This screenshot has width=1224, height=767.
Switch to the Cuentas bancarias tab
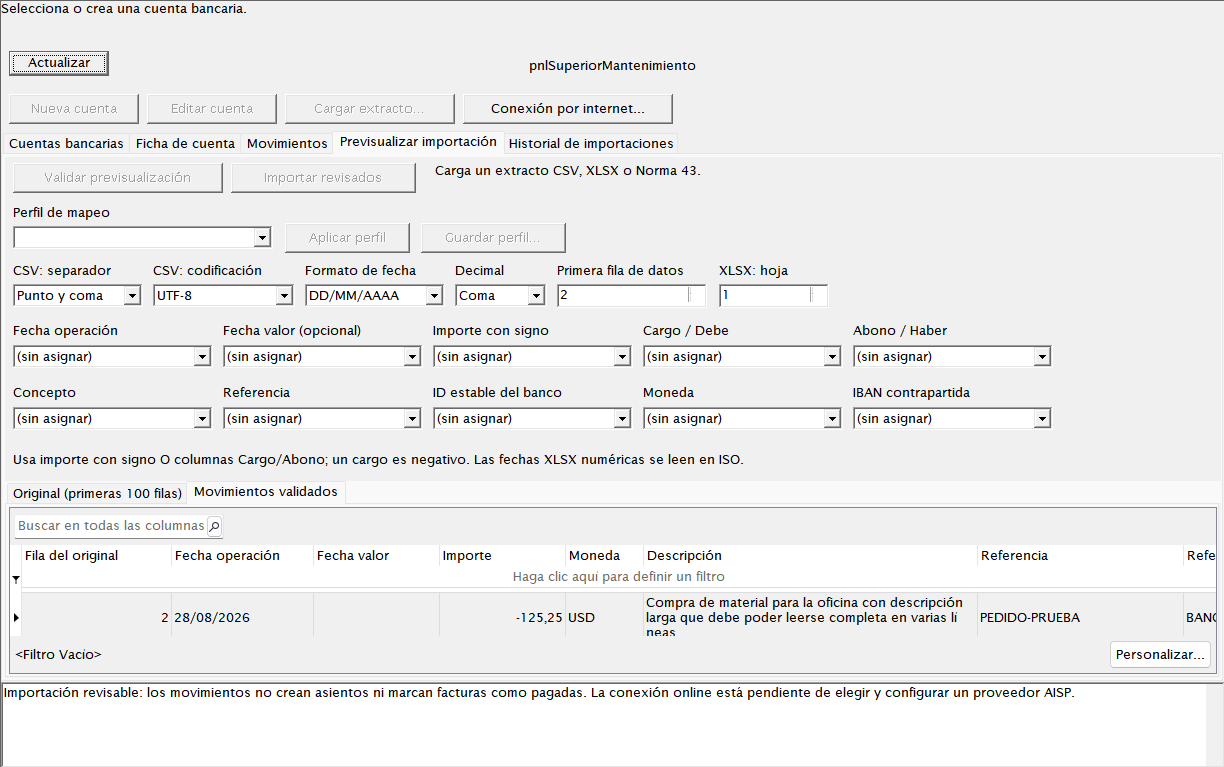(66, 144)
